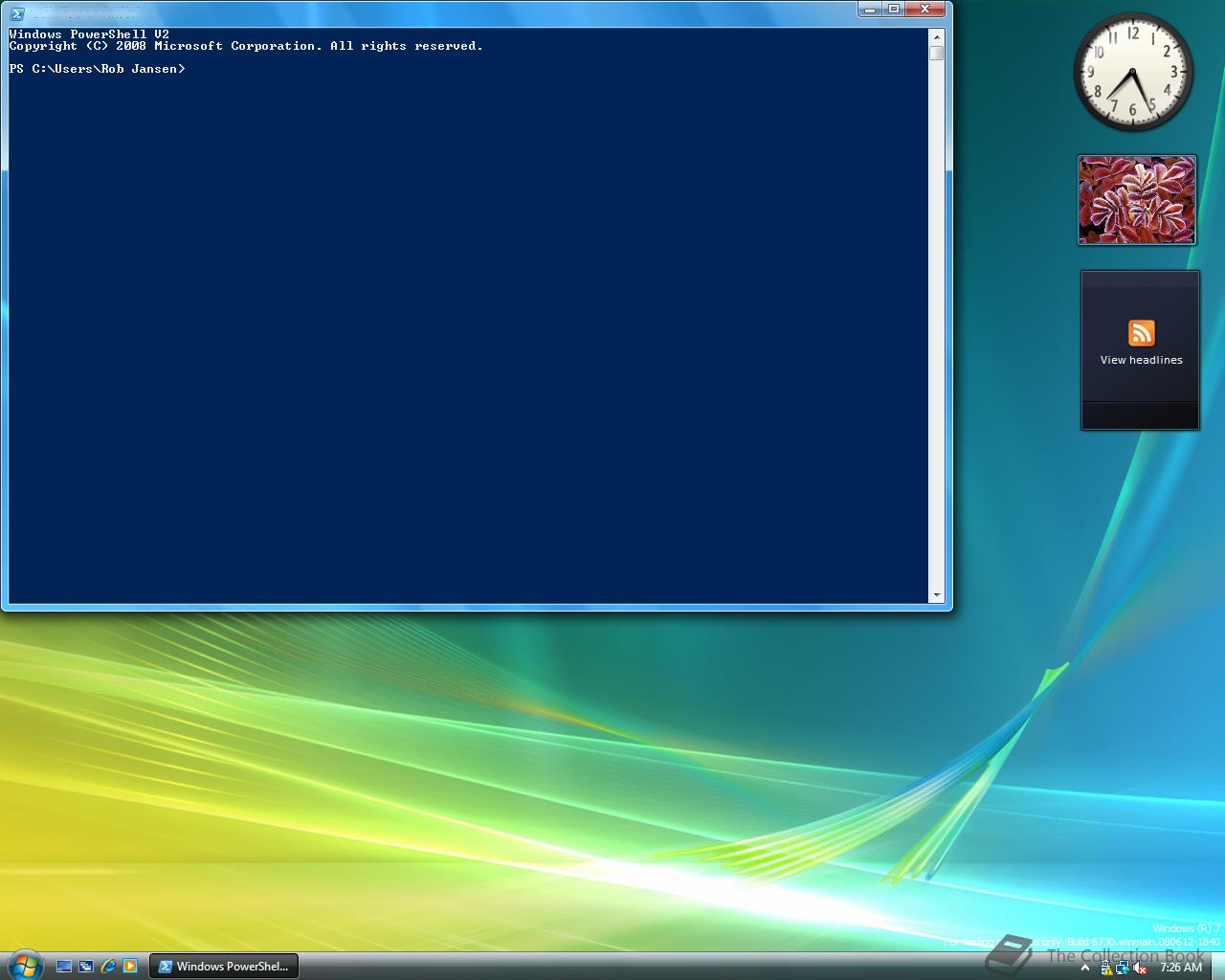This screenshot has height=980, width=1225.
Task: Maximize the PowerShell window
Action: tap(893, 10)
